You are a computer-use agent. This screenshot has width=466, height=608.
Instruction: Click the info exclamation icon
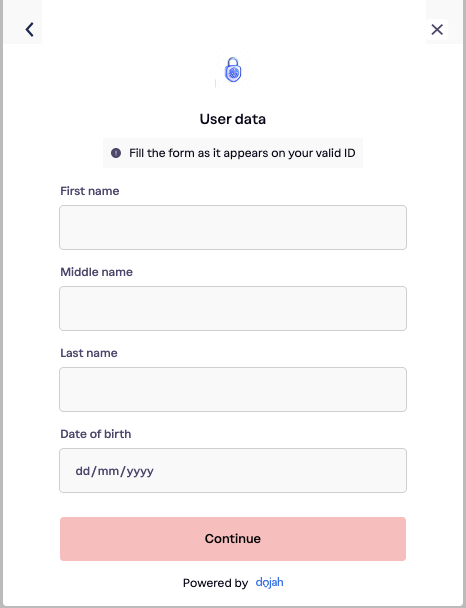point(116,153)
